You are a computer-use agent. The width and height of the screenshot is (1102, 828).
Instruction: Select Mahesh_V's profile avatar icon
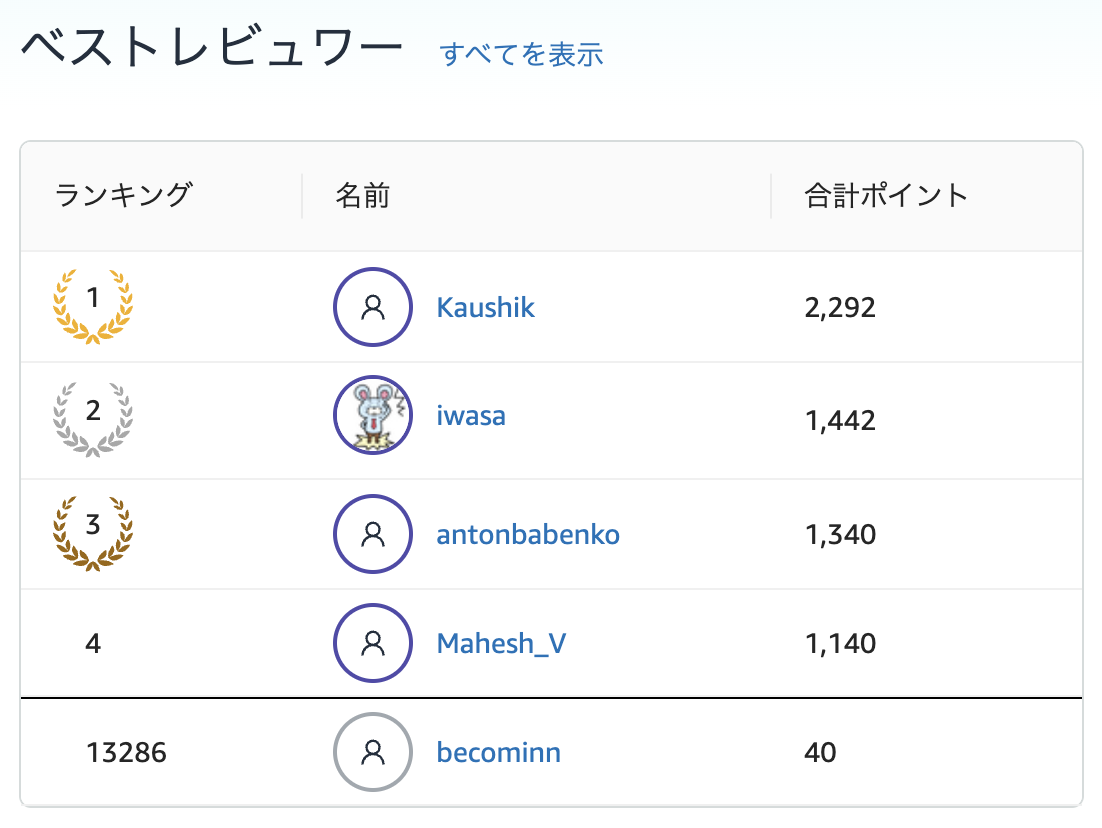[373, 643]
